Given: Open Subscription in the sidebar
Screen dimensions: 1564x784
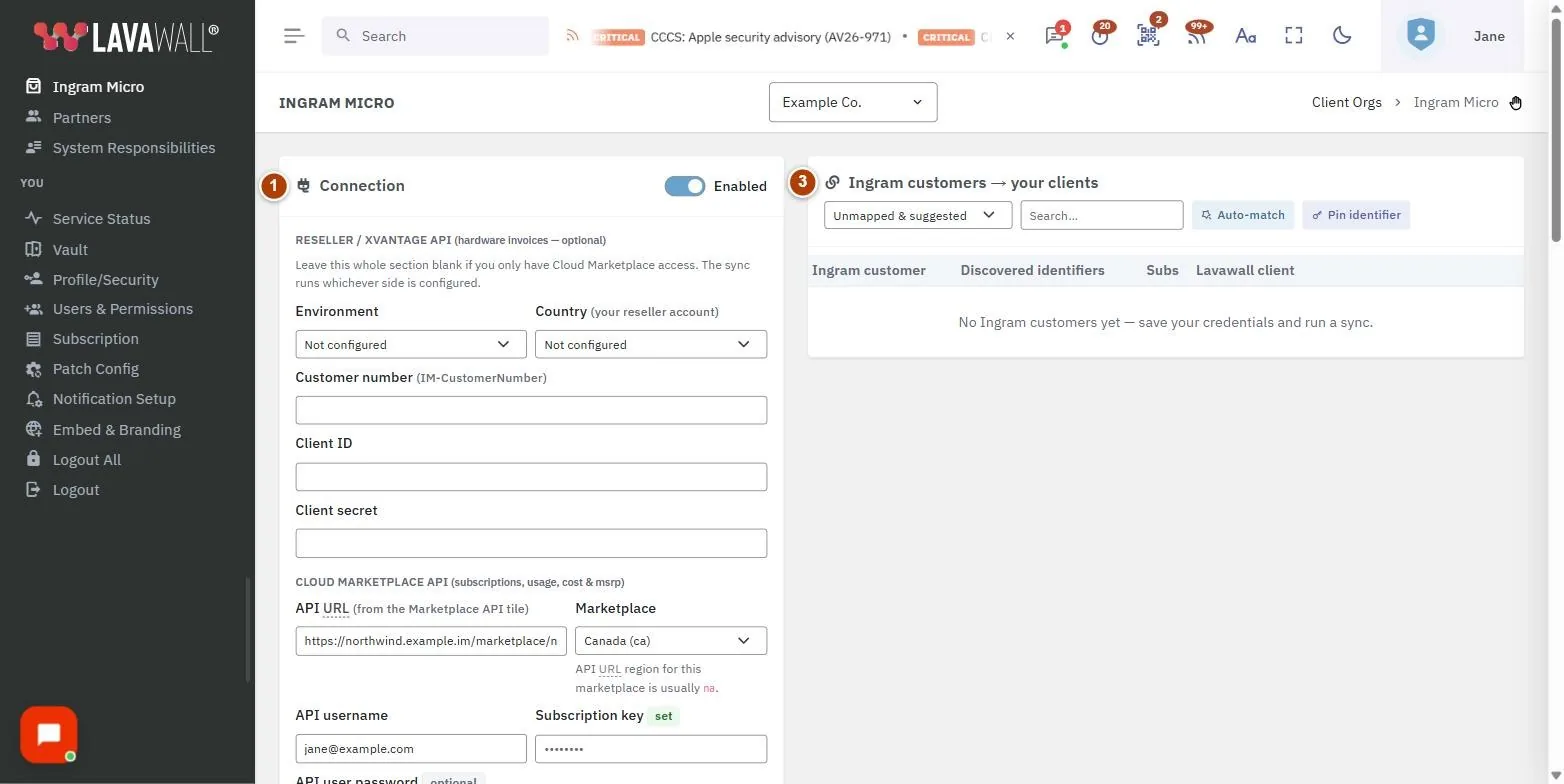Looking at the screenshot, I should click(x=95, y=339).
